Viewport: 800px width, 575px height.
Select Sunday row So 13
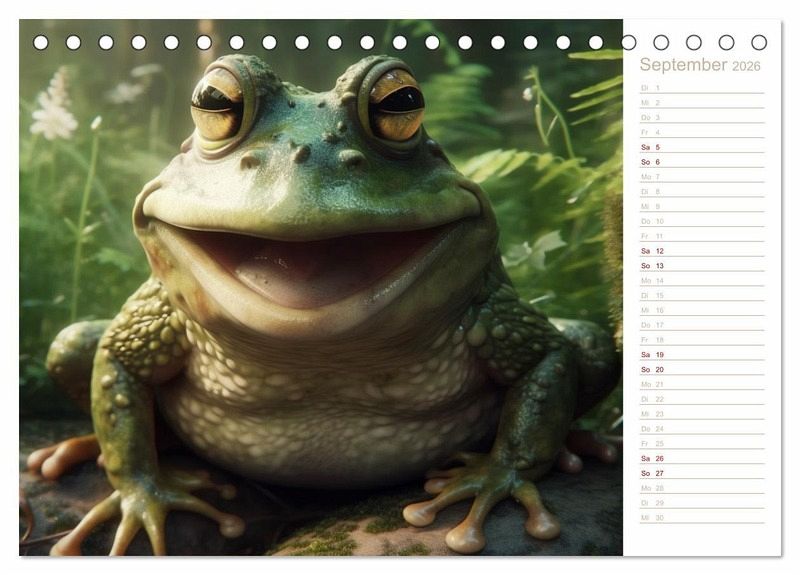point(702,265)
